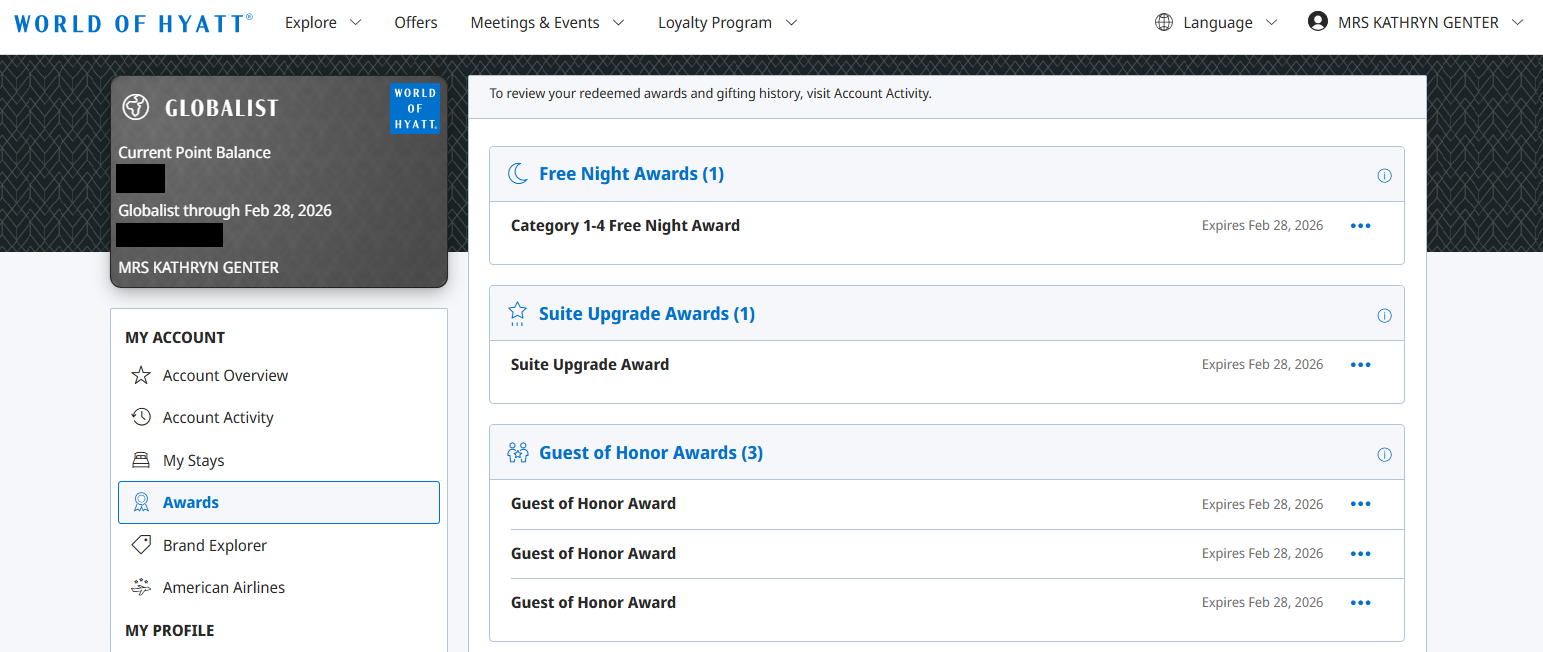Viewport: 1543px width, 652px height.
Task: Expand the Explore dropdown menu
Action: [x=322, y=21]
